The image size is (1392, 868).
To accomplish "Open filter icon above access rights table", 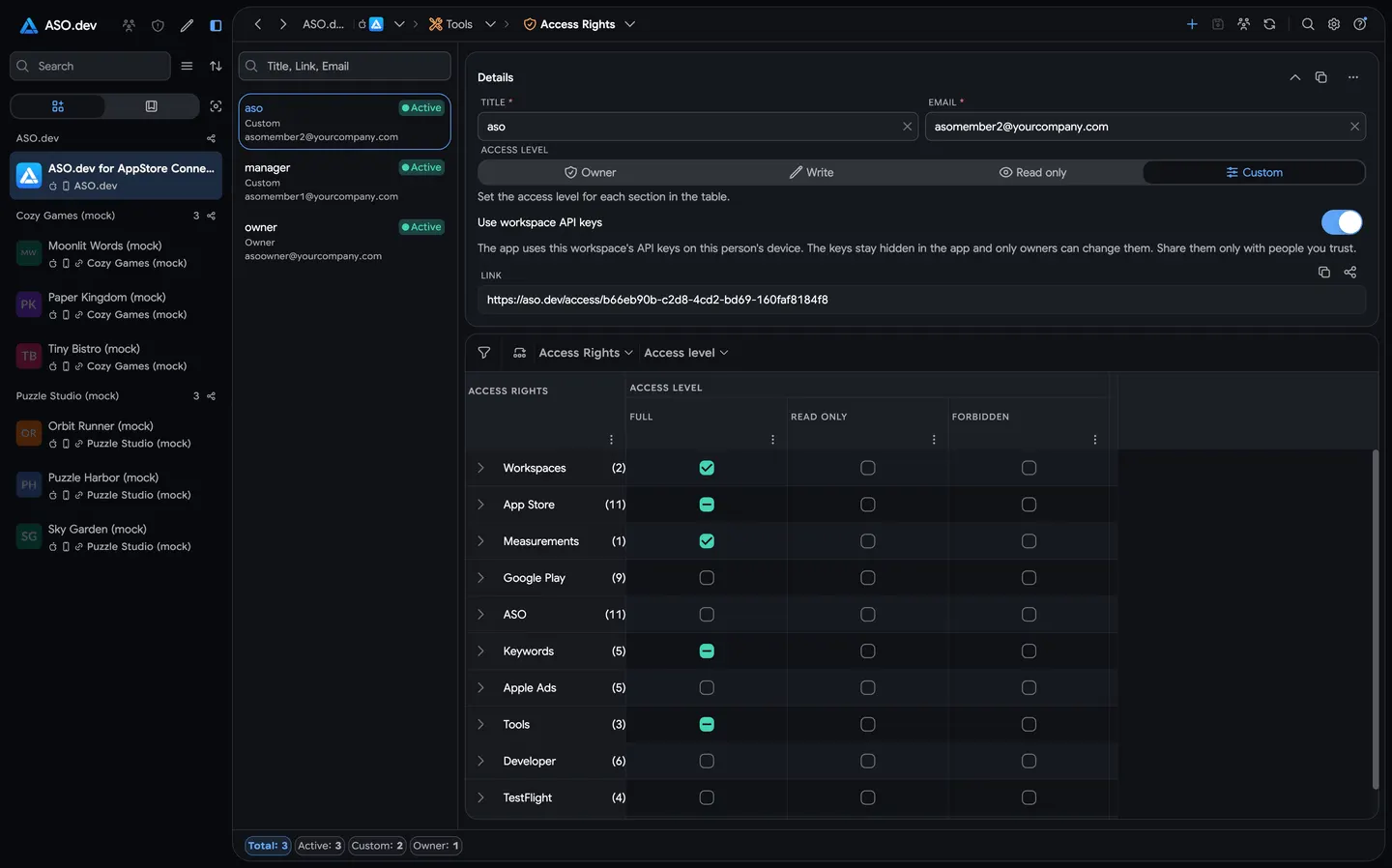I will (x=484, y=353).
